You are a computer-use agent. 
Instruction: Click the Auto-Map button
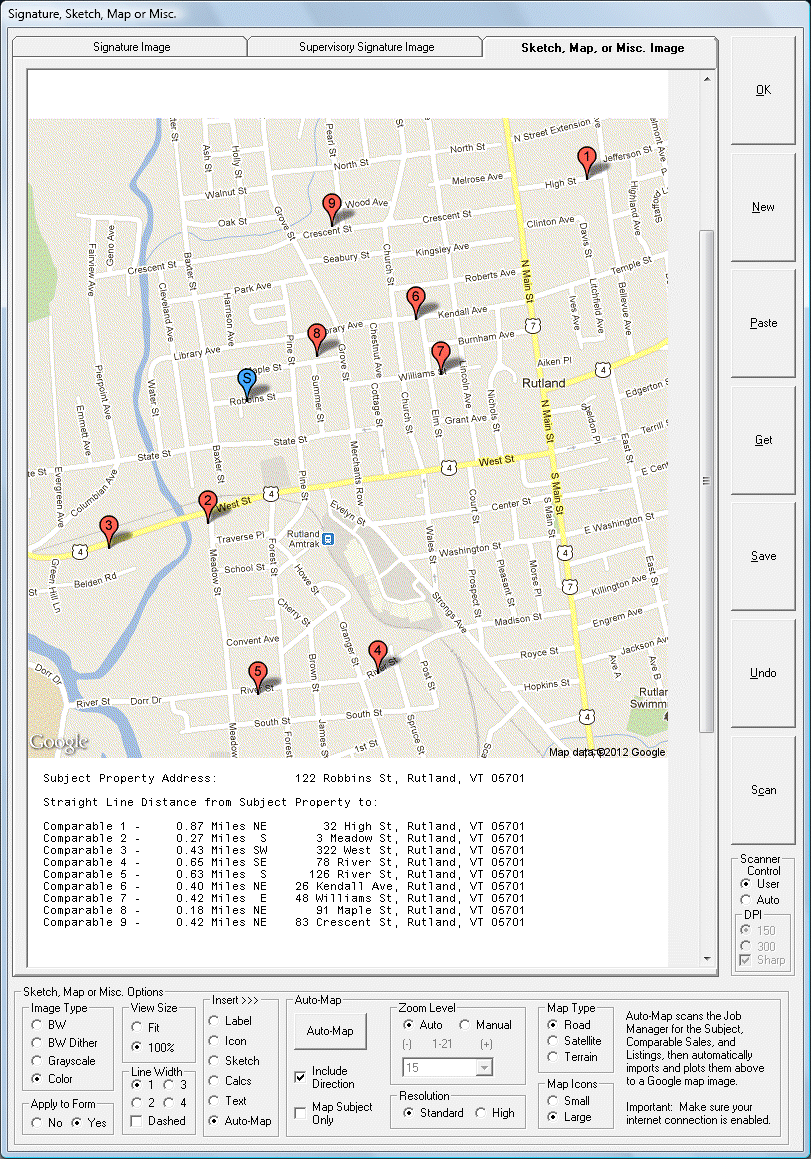[330, 1031]
